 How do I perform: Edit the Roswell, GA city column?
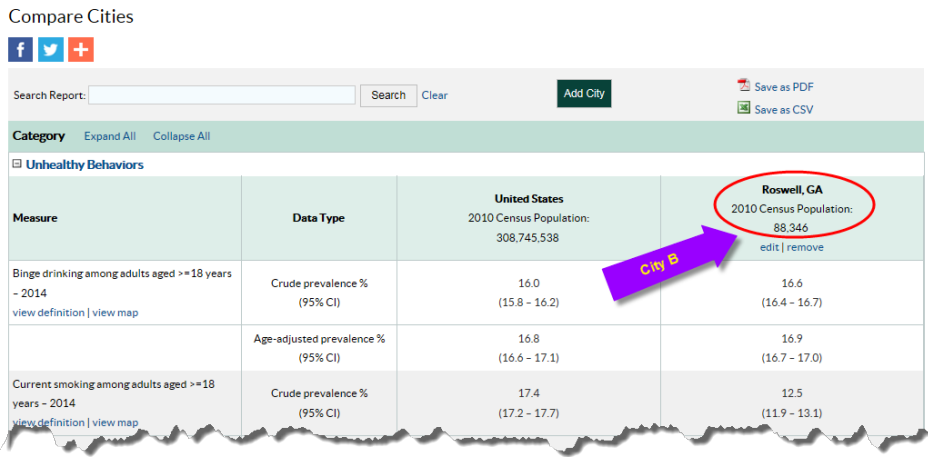pos(769,247)
